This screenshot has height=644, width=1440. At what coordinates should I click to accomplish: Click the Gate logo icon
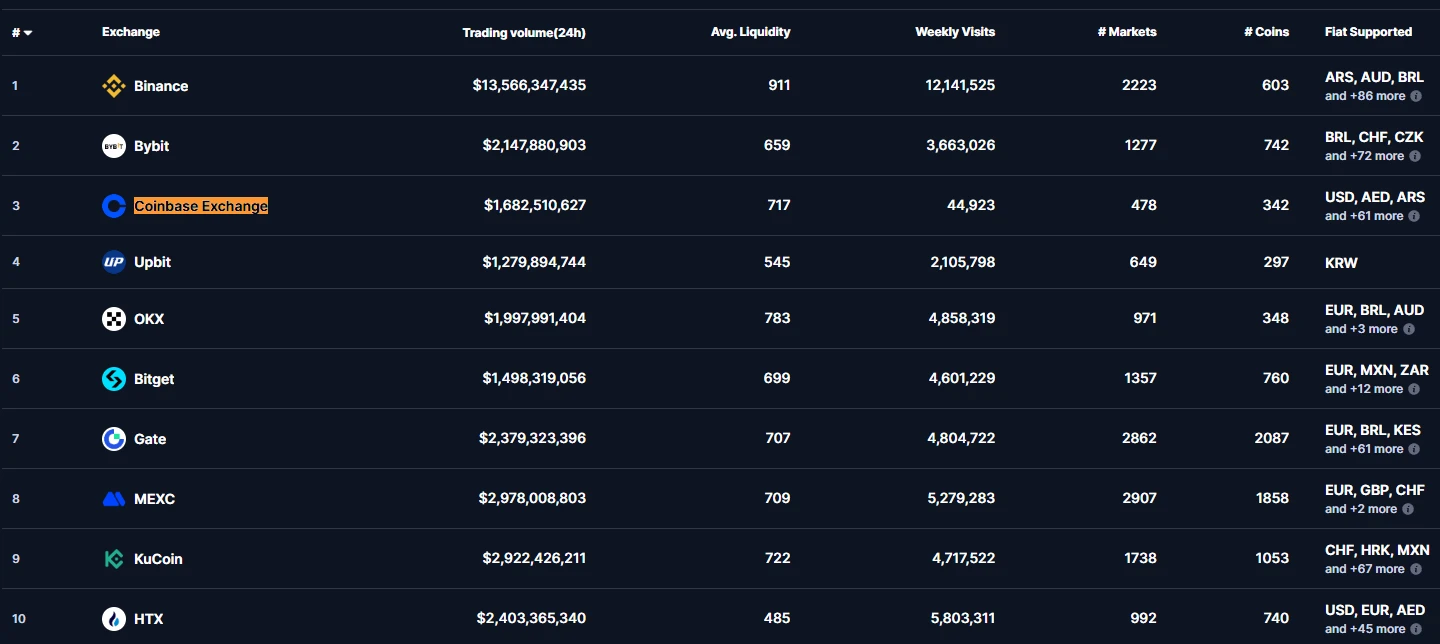pyautogui.click(x=114, y=439)
